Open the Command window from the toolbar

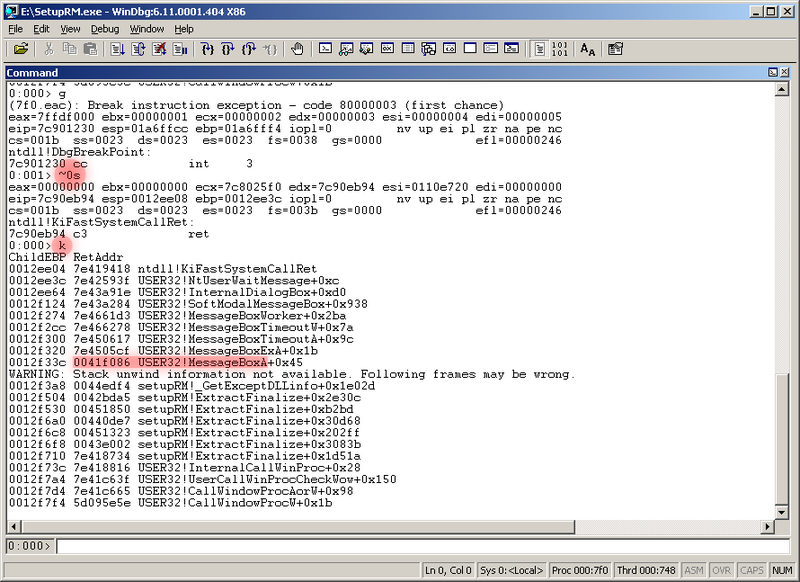325,49
